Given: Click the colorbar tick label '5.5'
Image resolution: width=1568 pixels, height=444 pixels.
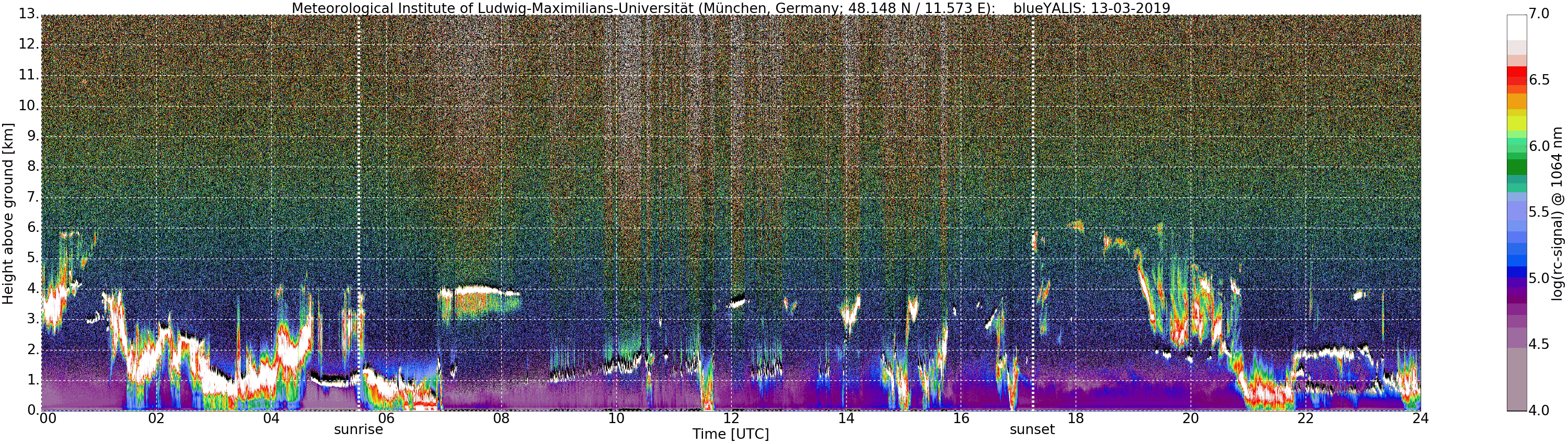Looking at the screenshot, I should point(1539,212).
